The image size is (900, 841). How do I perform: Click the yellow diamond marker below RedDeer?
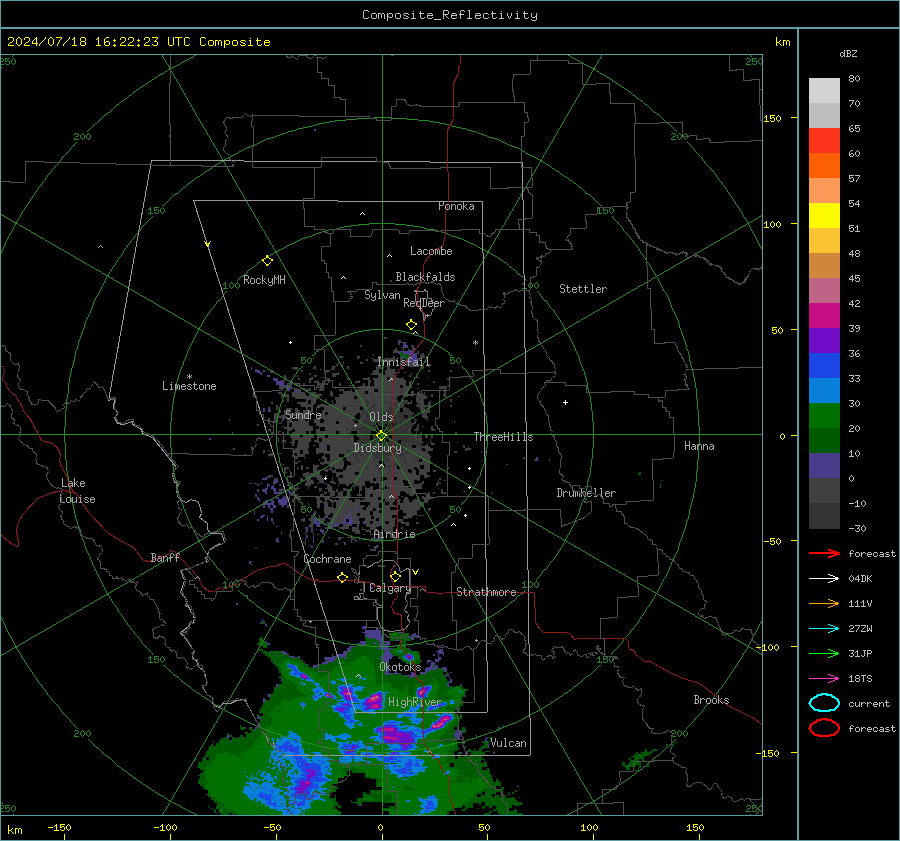(x=412, y=325)
